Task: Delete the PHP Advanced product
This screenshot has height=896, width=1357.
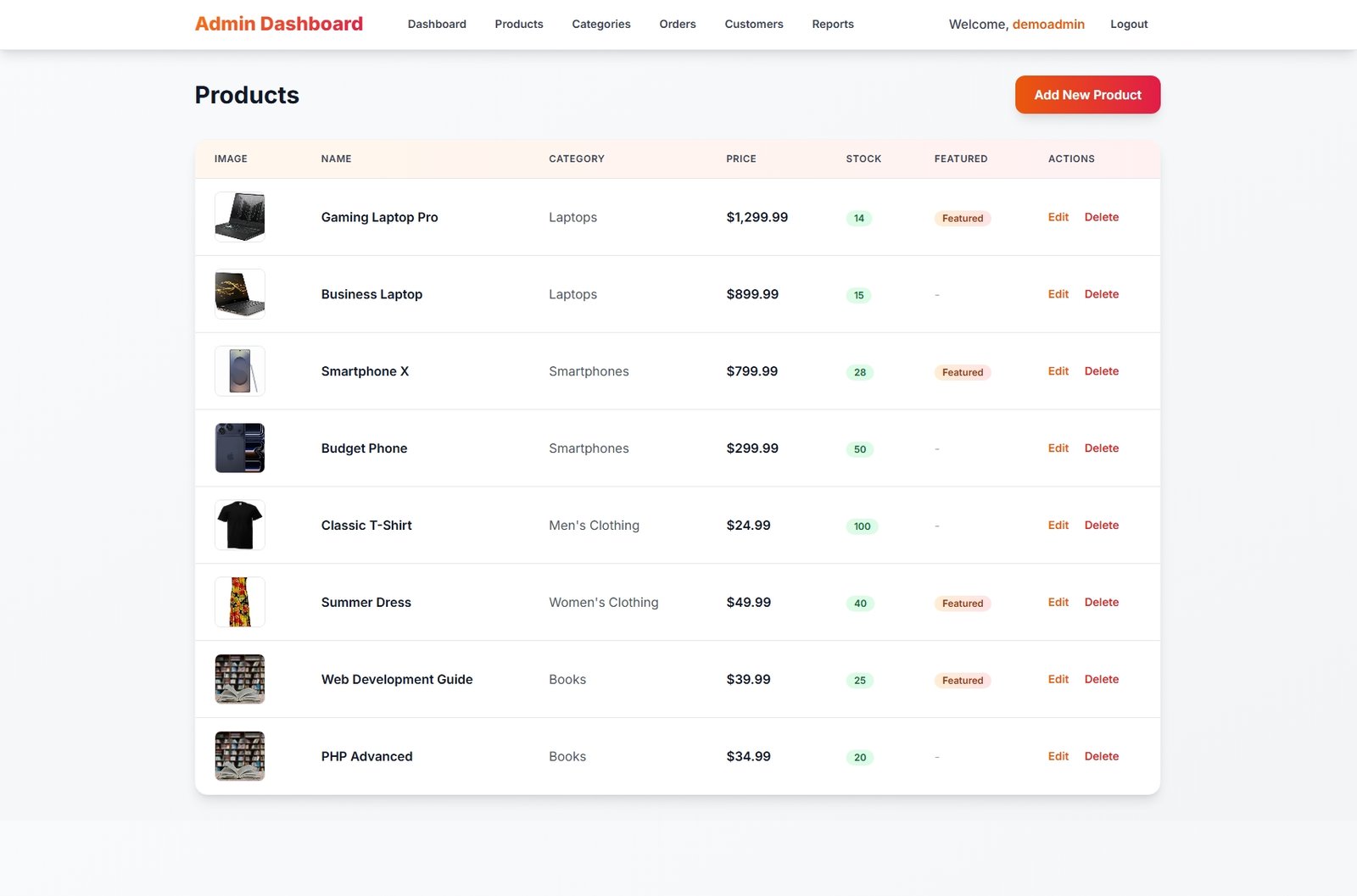Action: pos(1101,756)
